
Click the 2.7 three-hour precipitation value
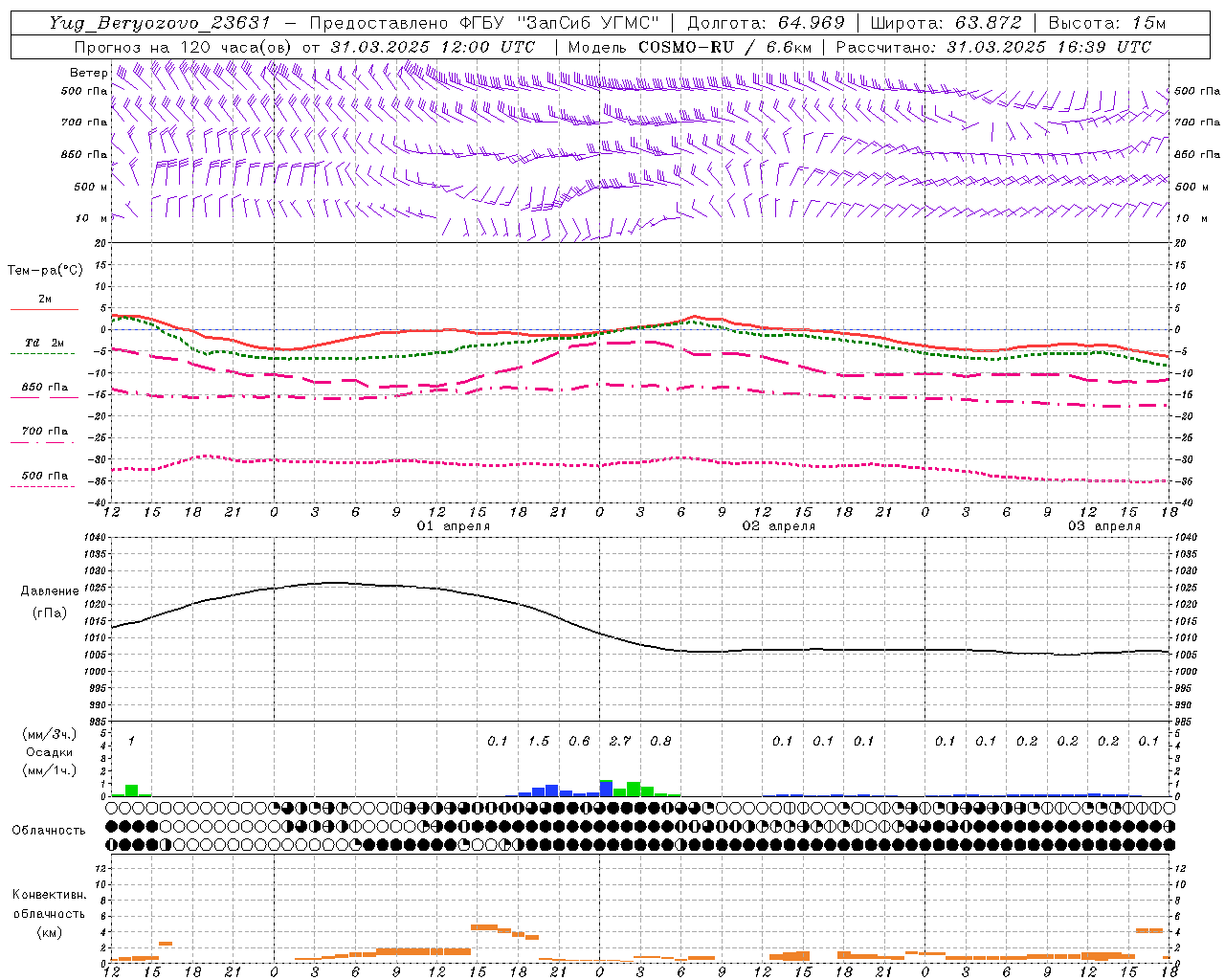point(620,741)
